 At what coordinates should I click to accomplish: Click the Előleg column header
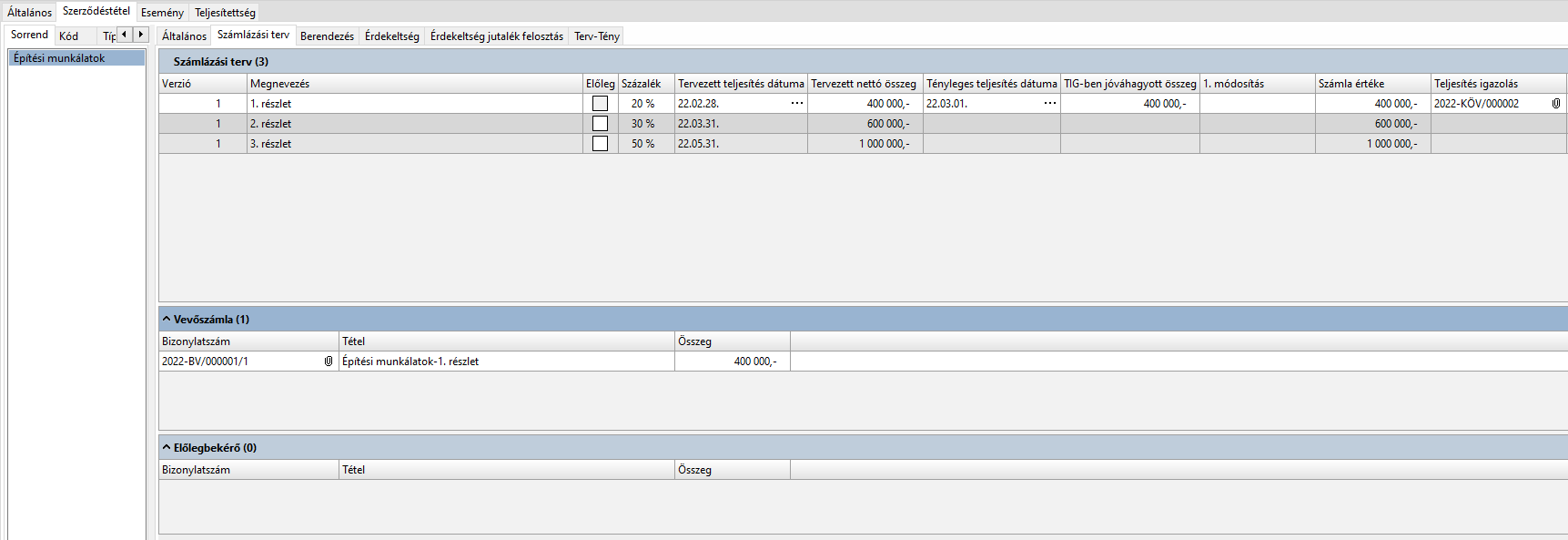(601, 84)
